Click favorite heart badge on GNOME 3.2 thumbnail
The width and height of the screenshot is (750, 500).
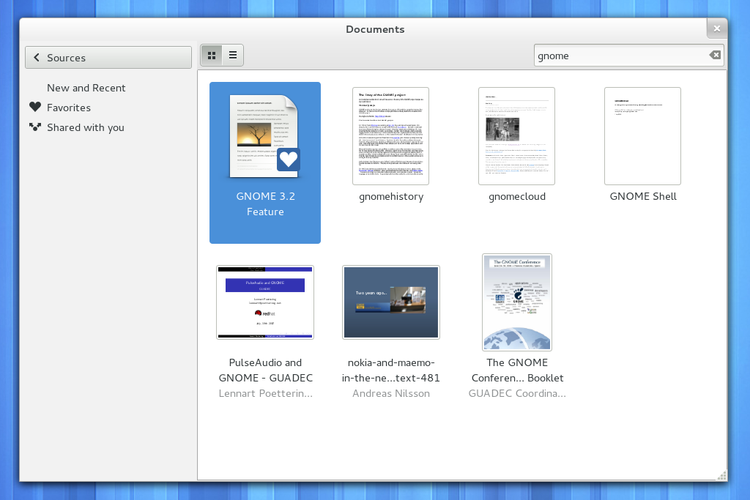(288, 159)
